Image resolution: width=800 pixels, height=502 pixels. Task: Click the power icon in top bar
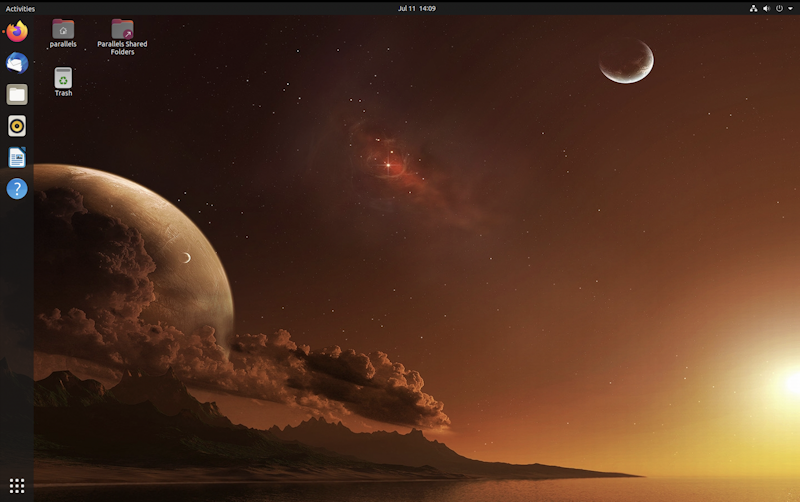(779, 8)
